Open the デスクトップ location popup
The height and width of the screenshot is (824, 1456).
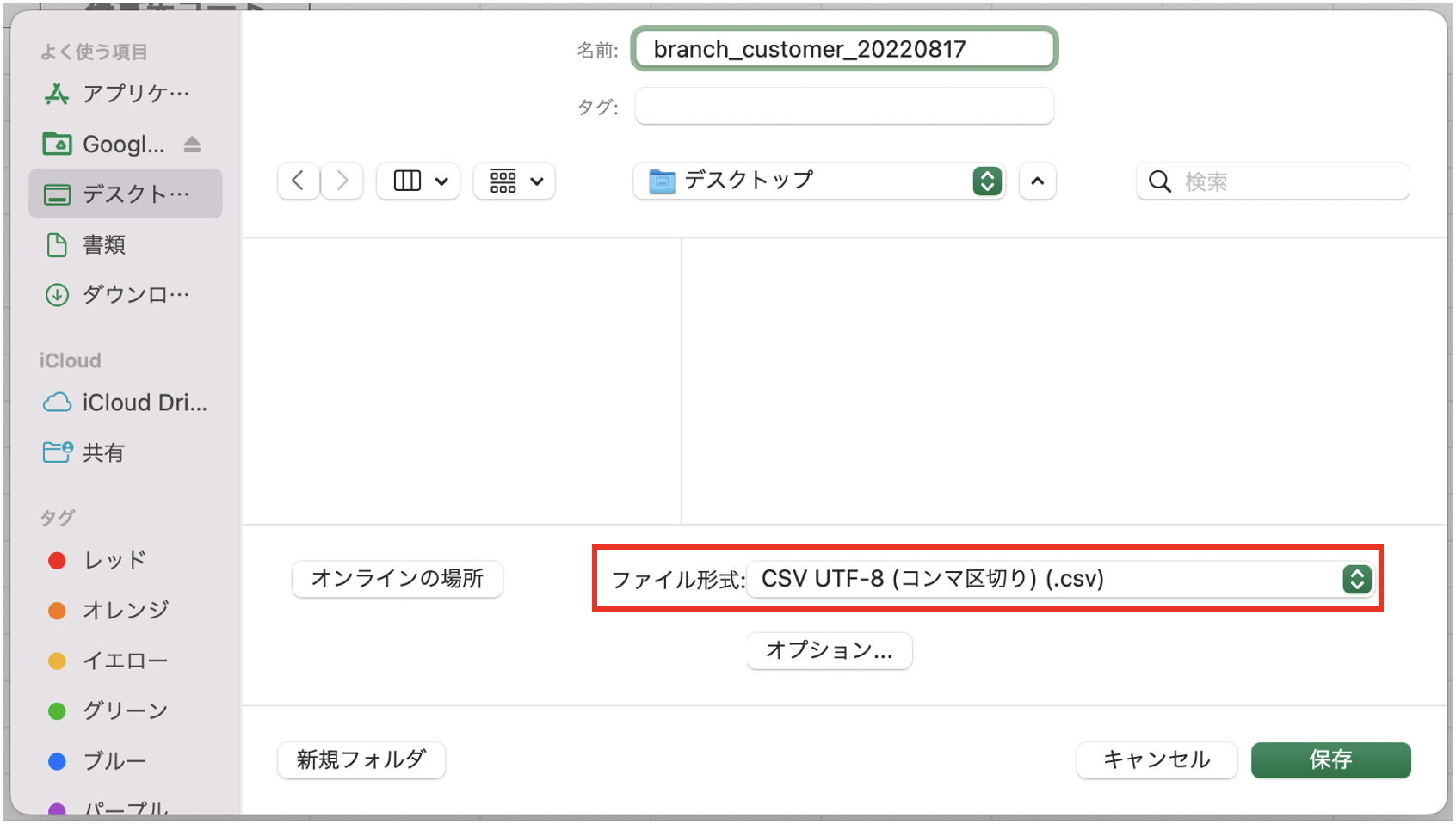819,181
